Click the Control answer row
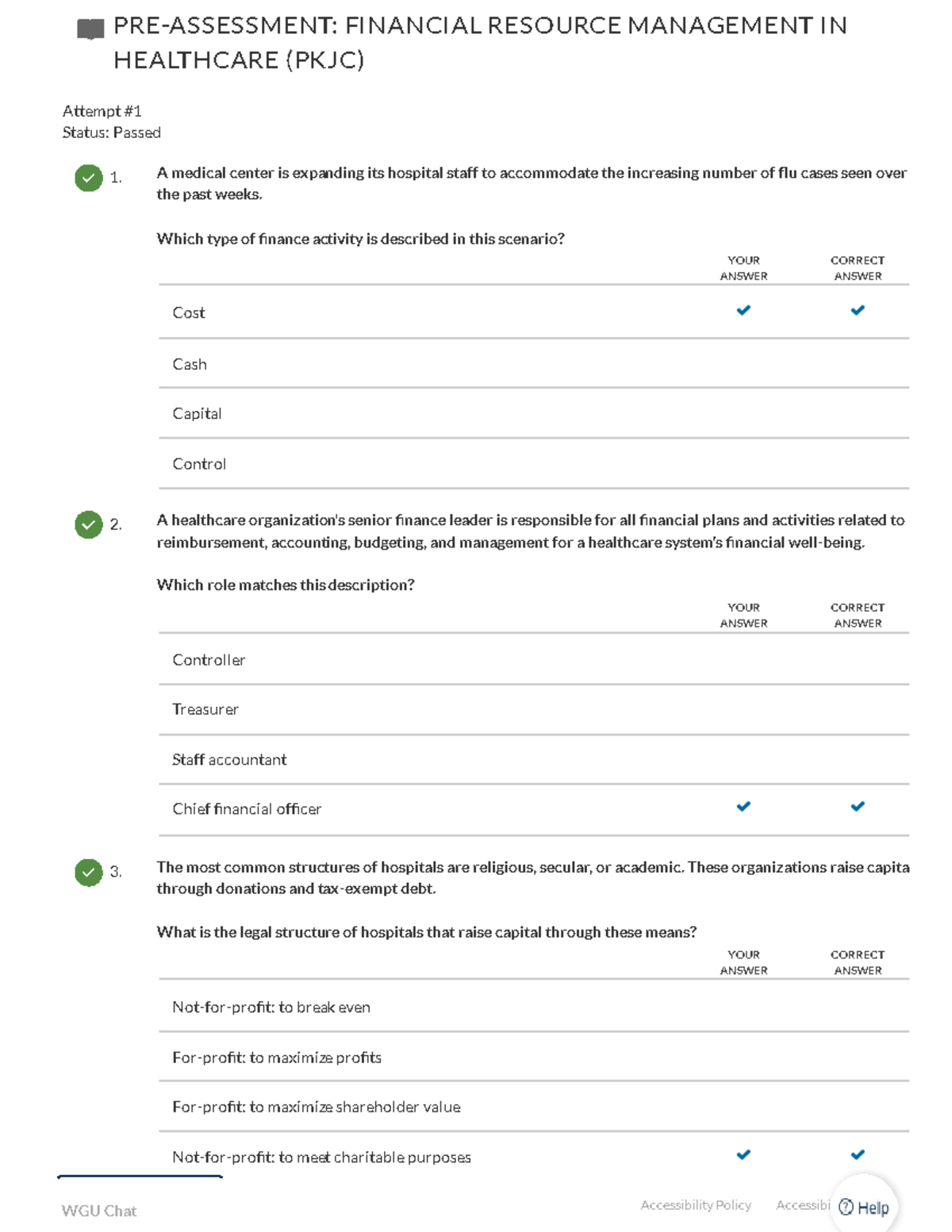Image resolution: width=952 pixels, height=1232 pixels. [x=199, y=464]
